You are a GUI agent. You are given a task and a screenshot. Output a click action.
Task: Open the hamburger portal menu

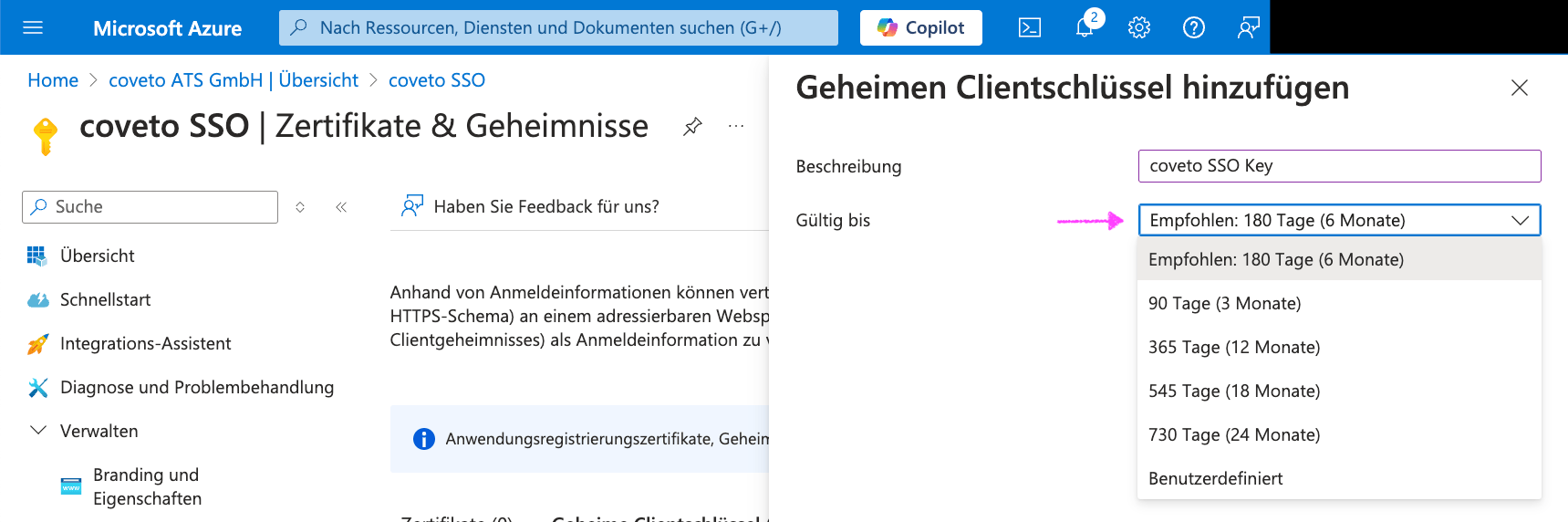pos(33,27)
